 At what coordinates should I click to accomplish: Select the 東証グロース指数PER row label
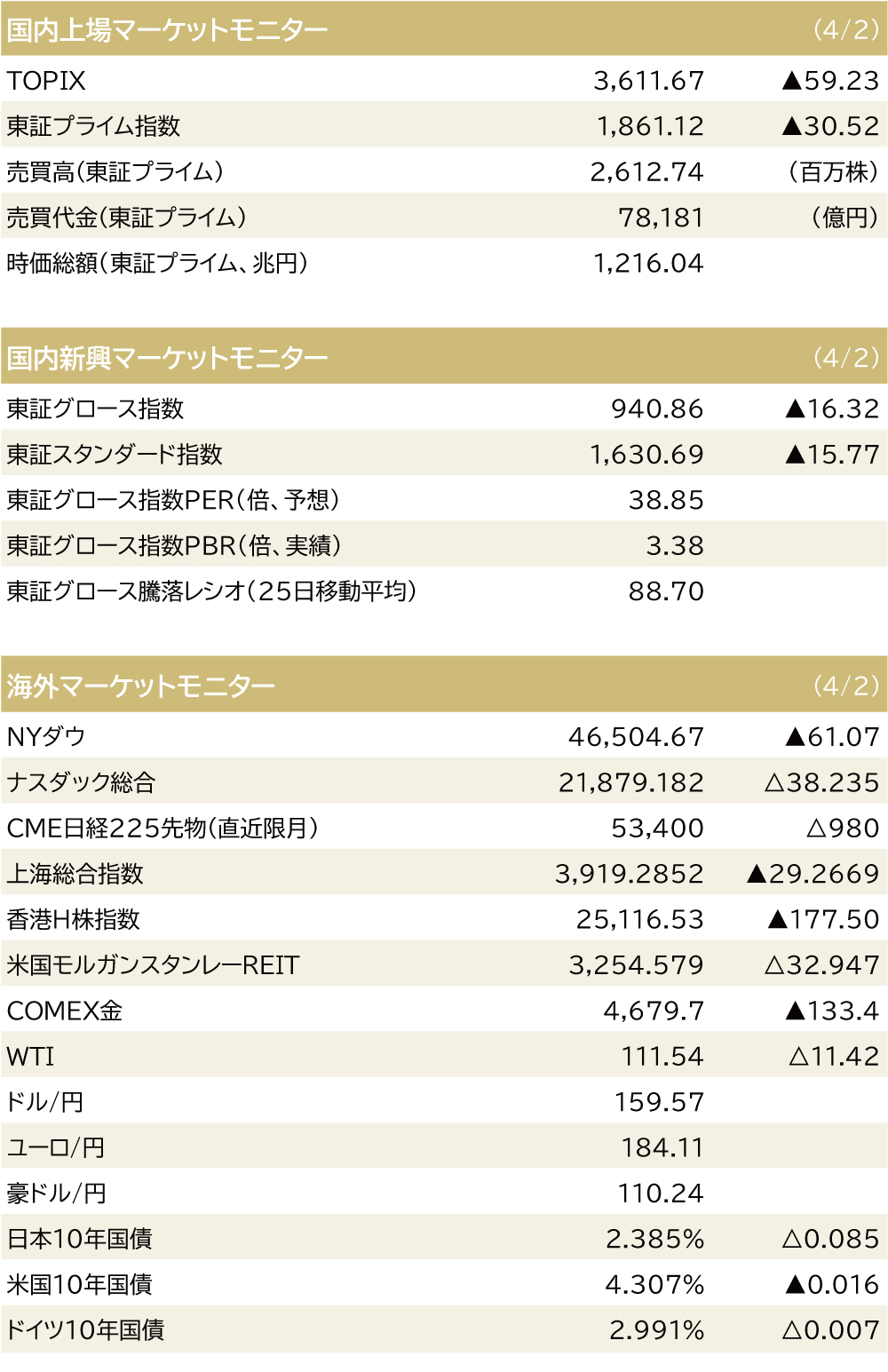click(x=172, y=500)
